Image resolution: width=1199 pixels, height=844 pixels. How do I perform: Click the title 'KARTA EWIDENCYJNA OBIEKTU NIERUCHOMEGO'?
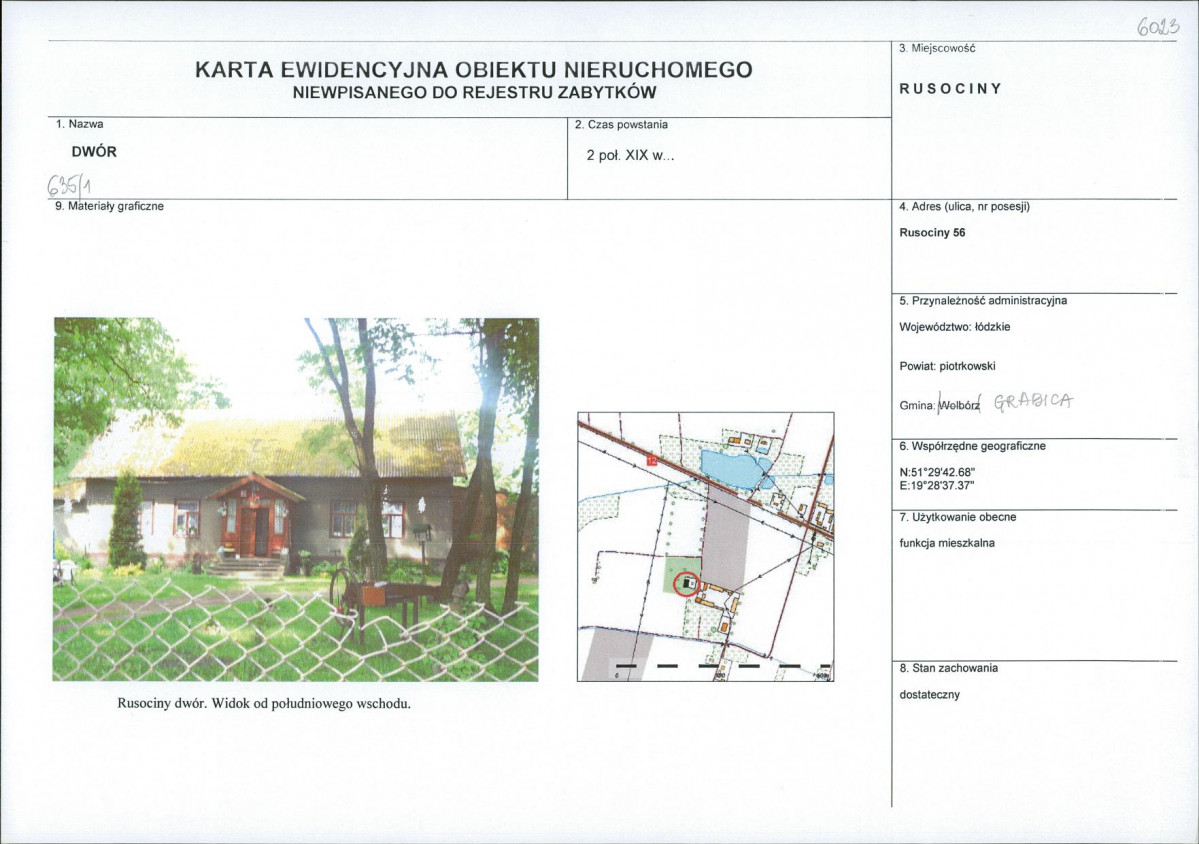[473, 70]
